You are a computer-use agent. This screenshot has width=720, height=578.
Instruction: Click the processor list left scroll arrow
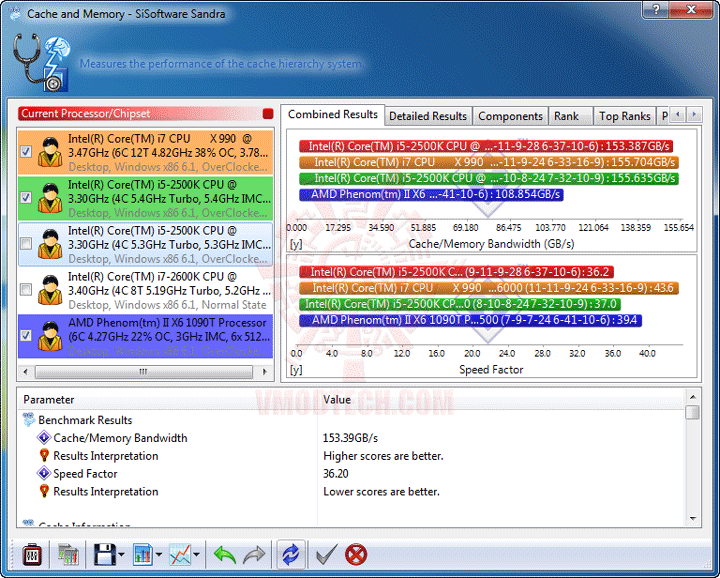coord(25,371)
